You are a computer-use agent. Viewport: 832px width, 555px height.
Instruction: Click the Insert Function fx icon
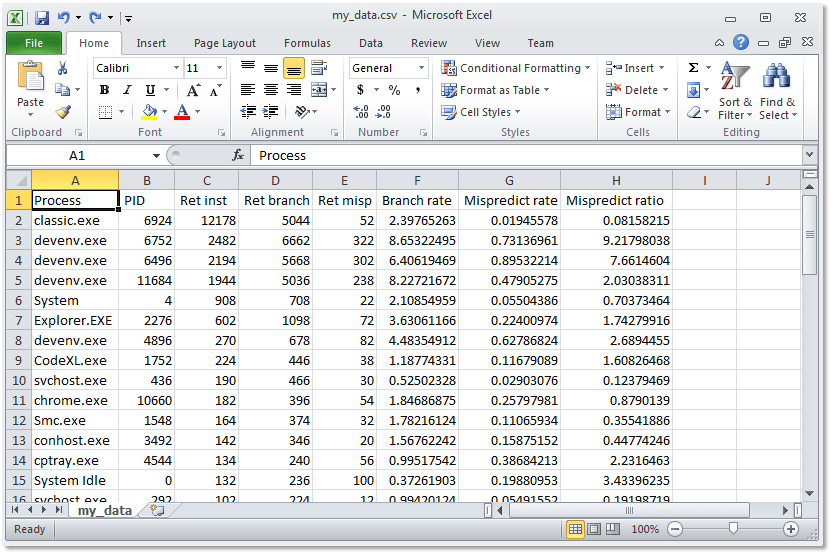pyautogui.click(x=238, y=155)
